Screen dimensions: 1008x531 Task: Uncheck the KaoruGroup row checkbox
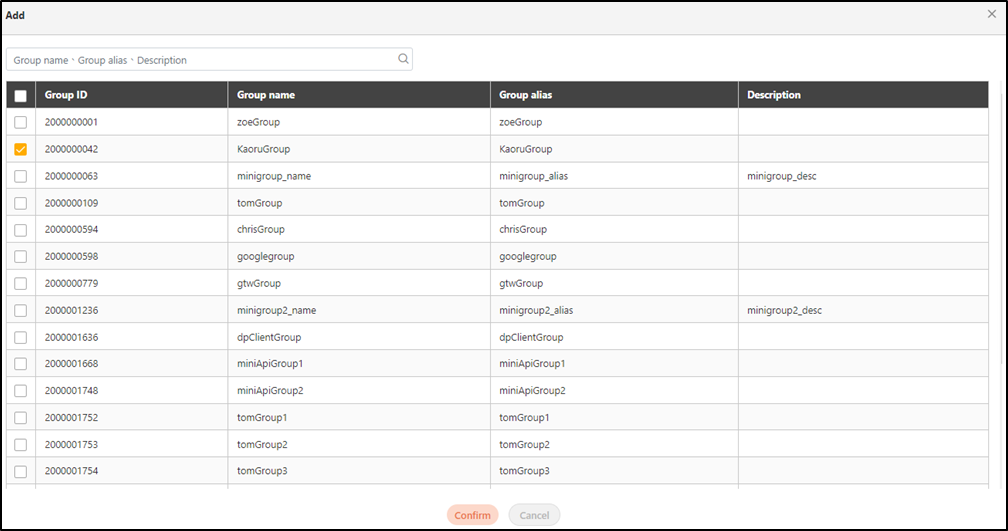21,149
